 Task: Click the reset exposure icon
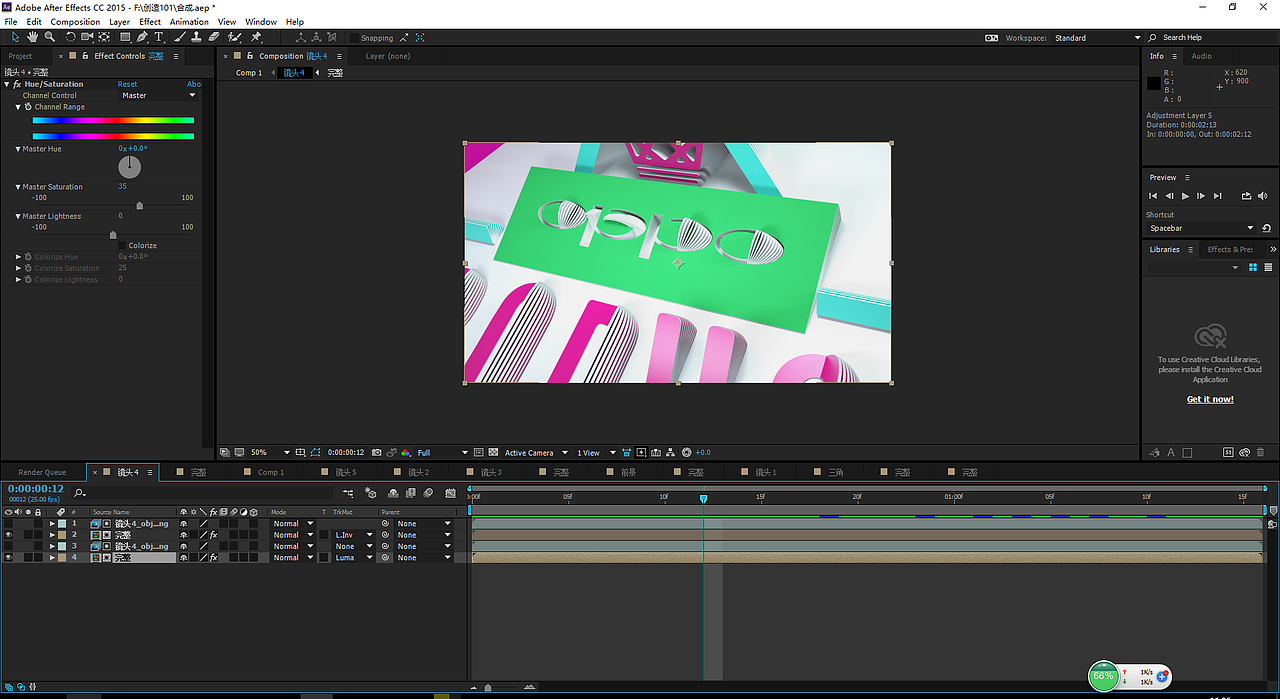point(687,453)
